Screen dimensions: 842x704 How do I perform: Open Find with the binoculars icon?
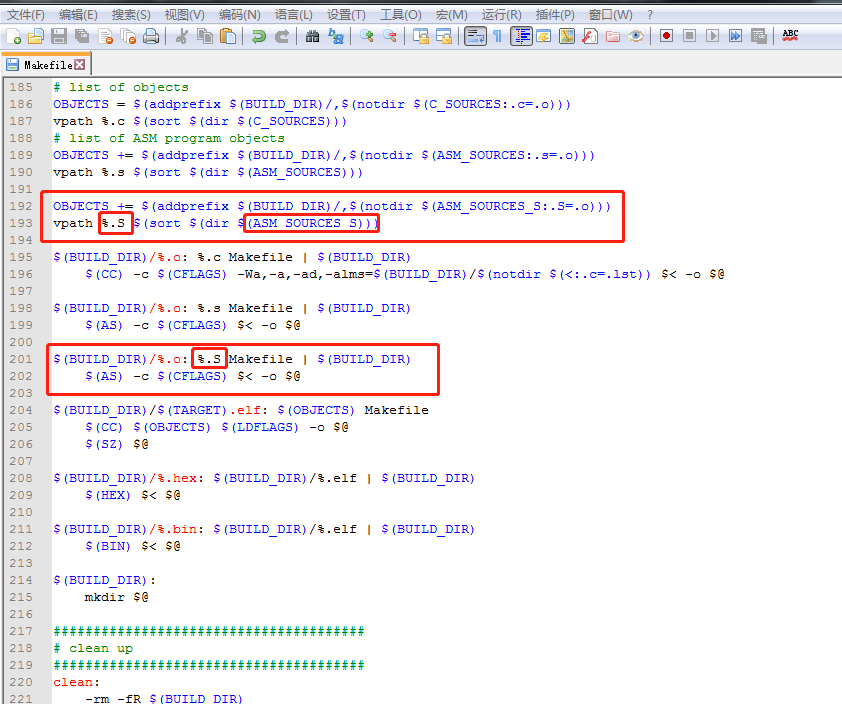(312, 36)
